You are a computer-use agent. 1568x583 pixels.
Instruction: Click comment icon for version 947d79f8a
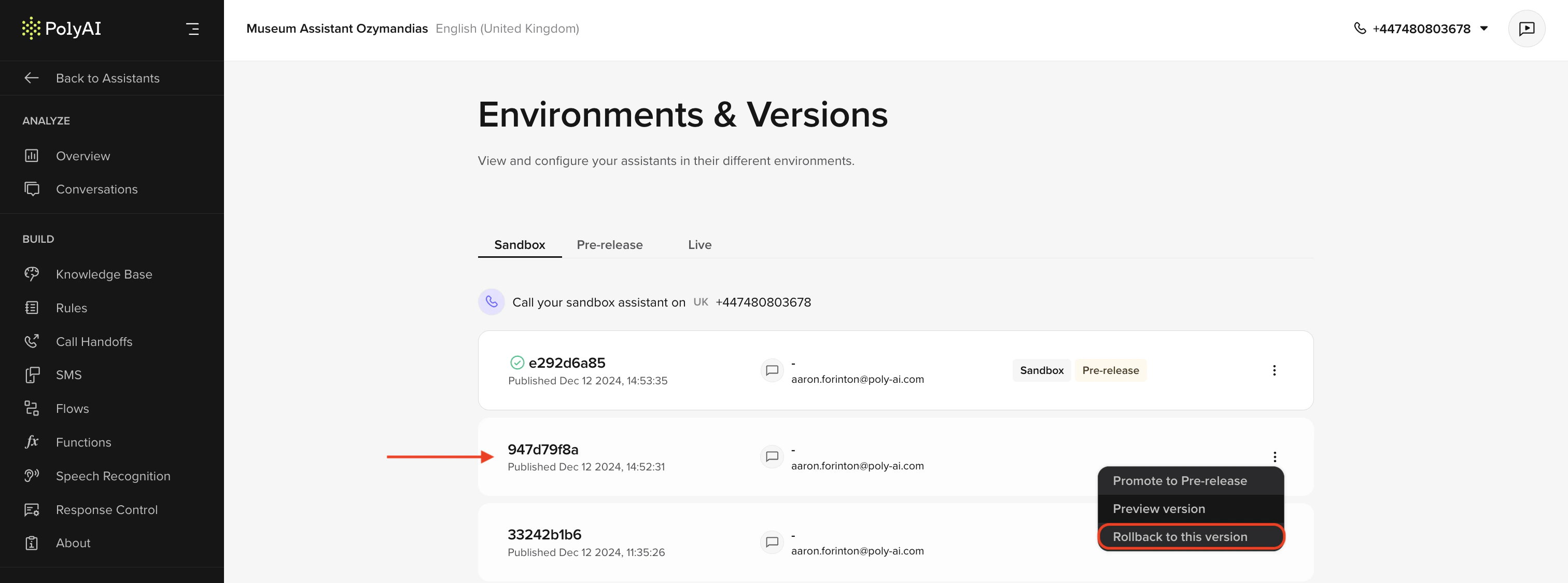tap(772, 457)
